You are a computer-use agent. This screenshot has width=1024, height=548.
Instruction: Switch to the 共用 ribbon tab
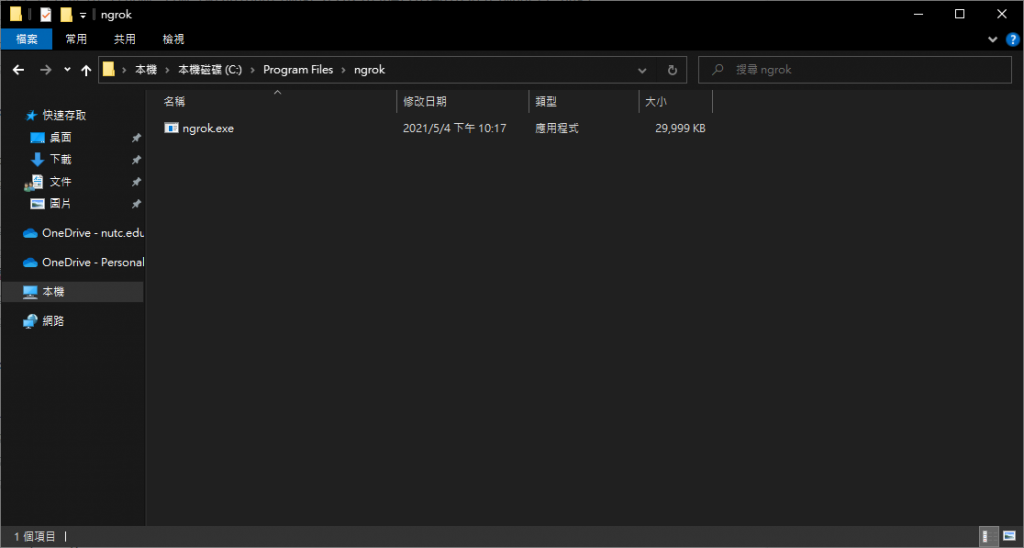[125, 39]
